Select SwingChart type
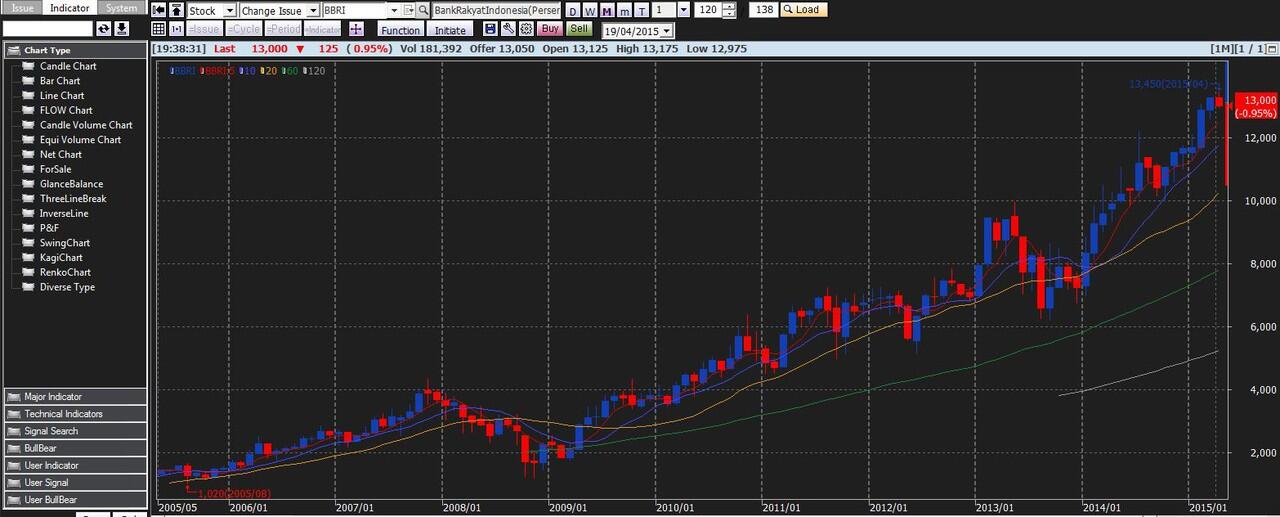 [65, 243]
